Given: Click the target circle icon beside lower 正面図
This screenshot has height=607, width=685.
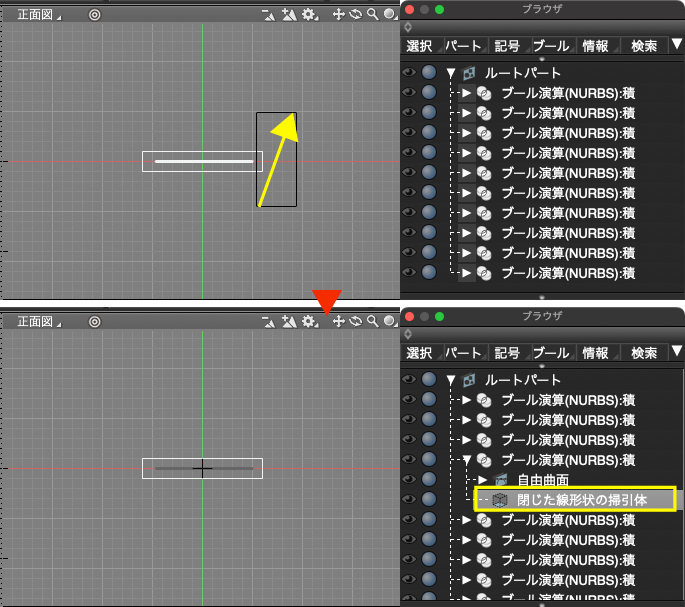Looking at the screenshot, I should 94,322.
